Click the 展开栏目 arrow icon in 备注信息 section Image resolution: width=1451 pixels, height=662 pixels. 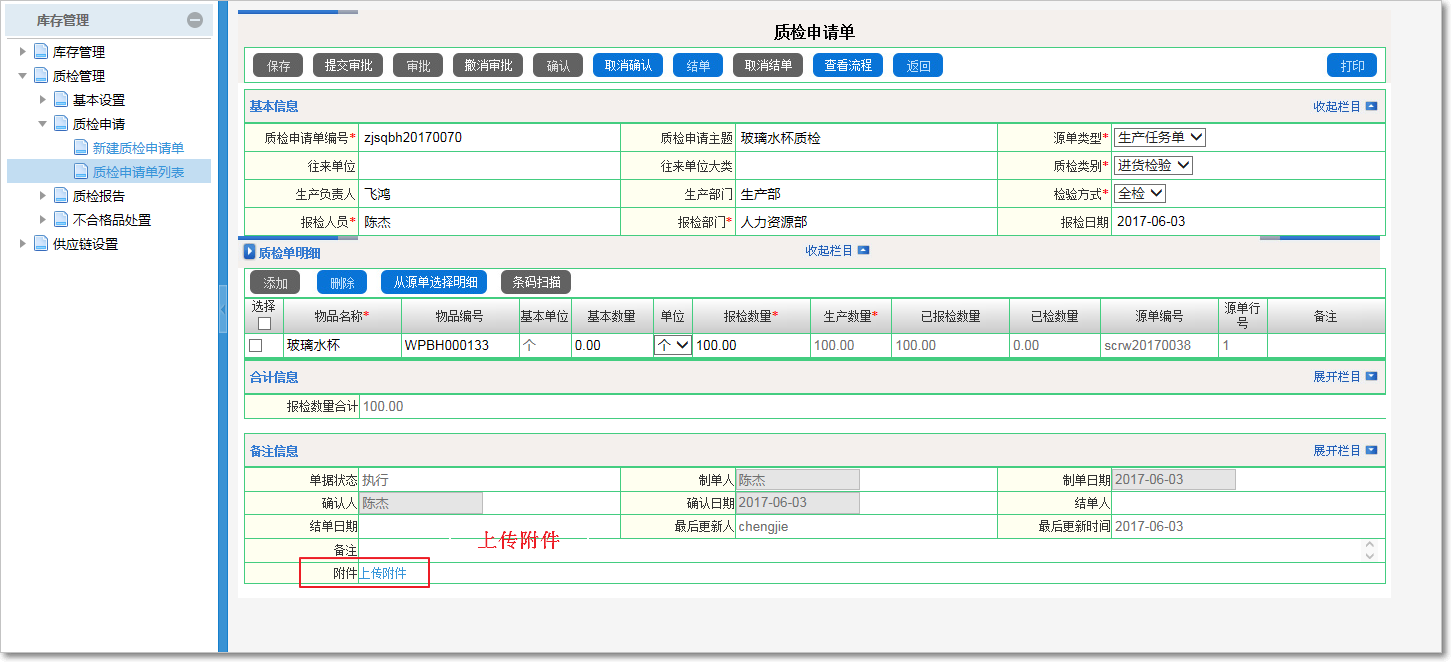(1372, 450)
